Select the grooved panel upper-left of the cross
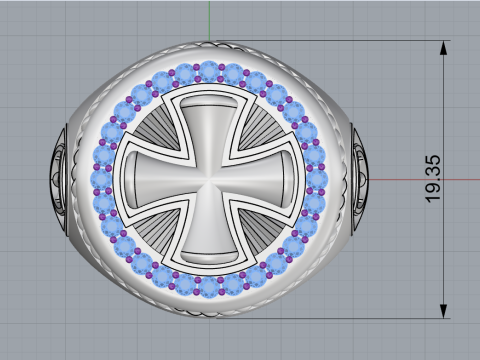This screenshot has height=360, width=480. click(157, 128)
